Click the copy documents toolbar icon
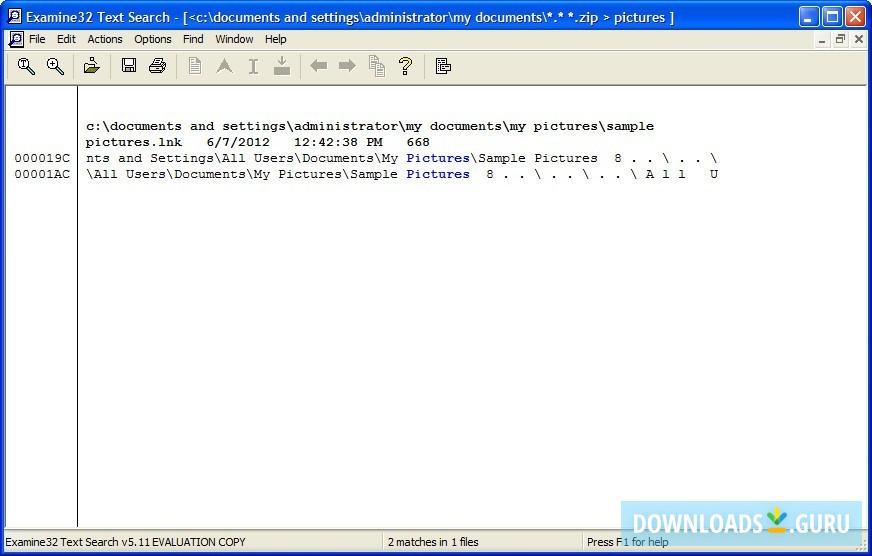Viewport: 872px width, 556px height. click(x=376, y=66)
